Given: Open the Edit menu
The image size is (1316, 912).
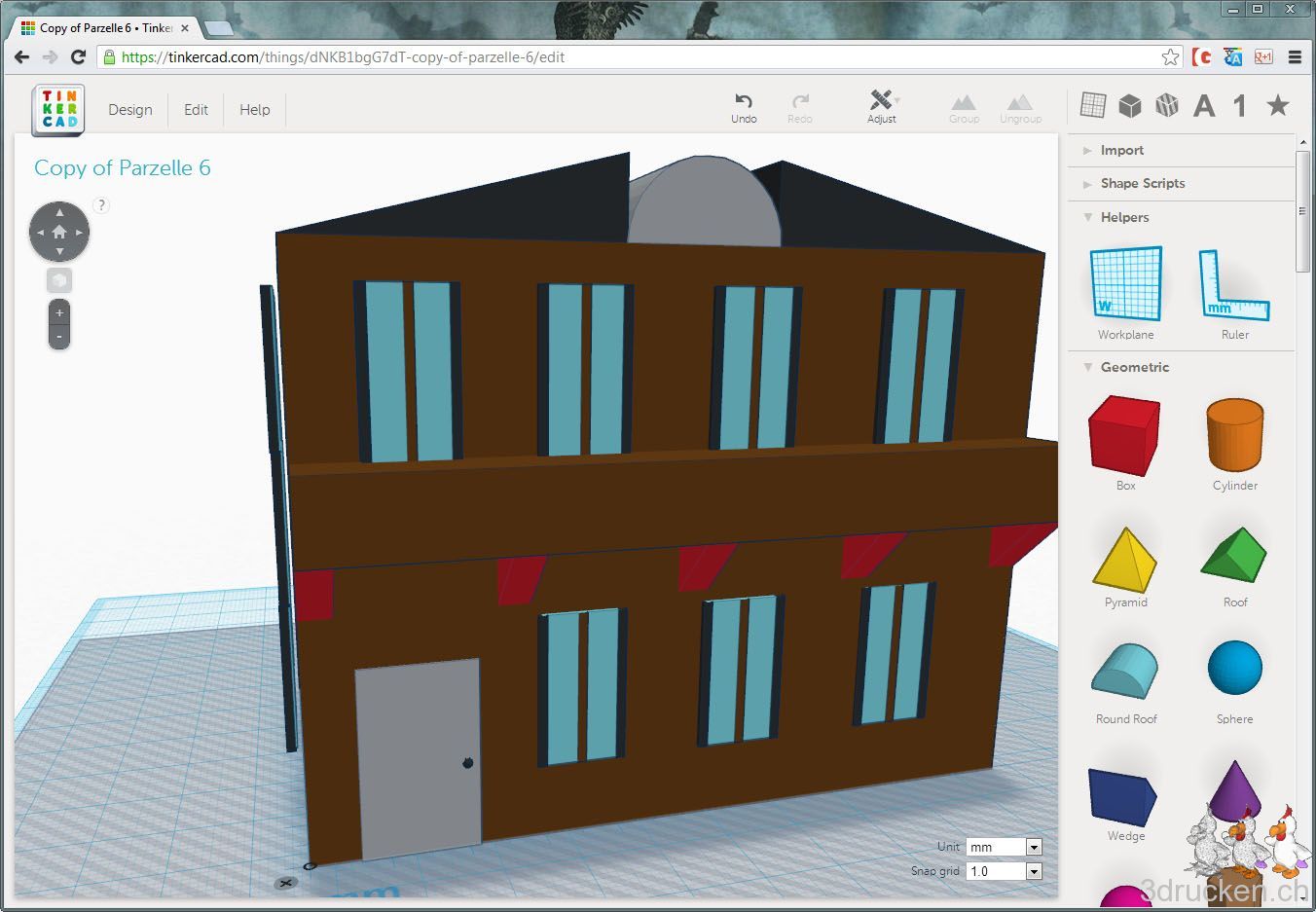Looking at the screenshot, I should [196, 110].
